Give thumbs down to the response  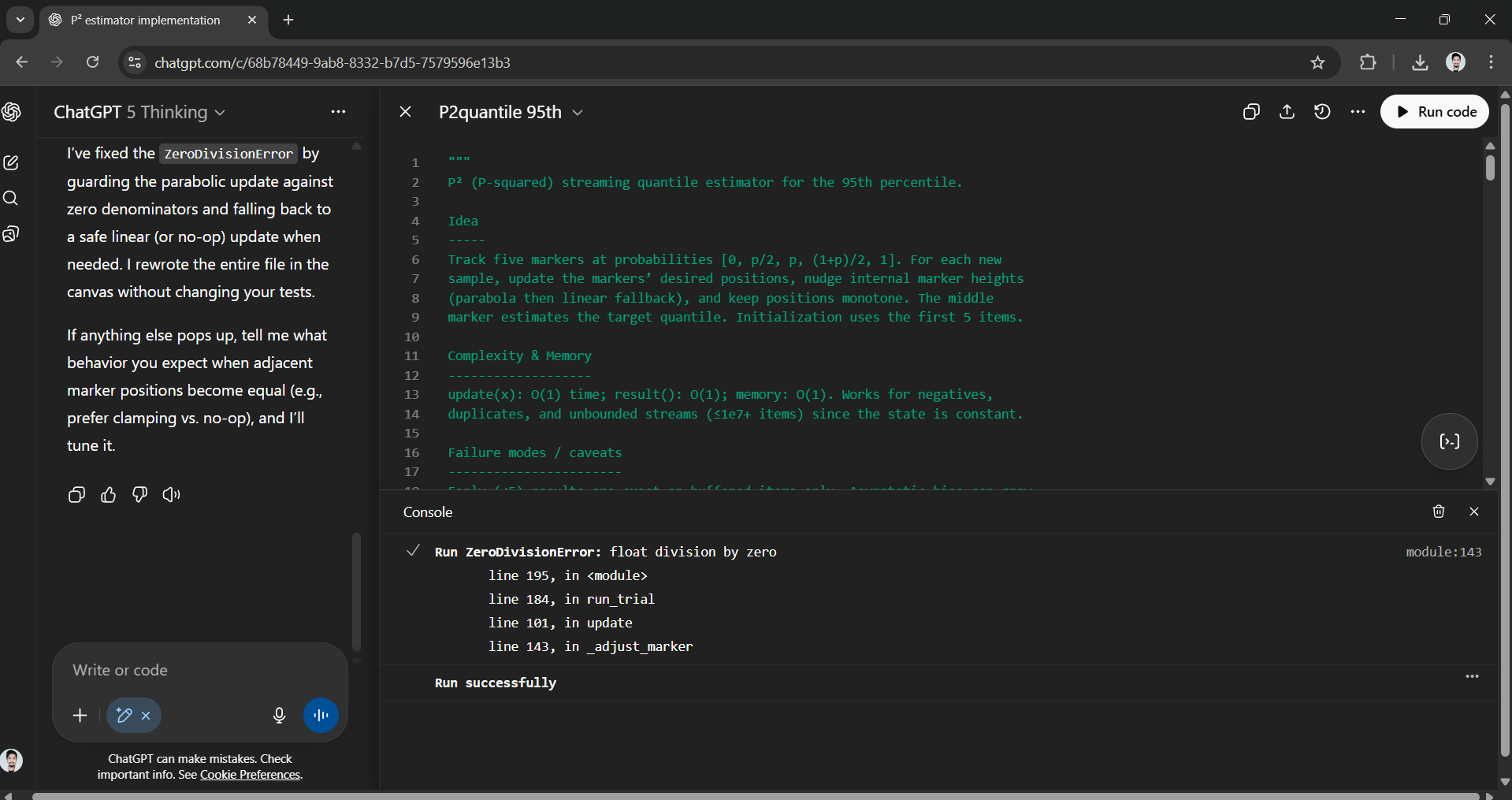pos(140,495)
